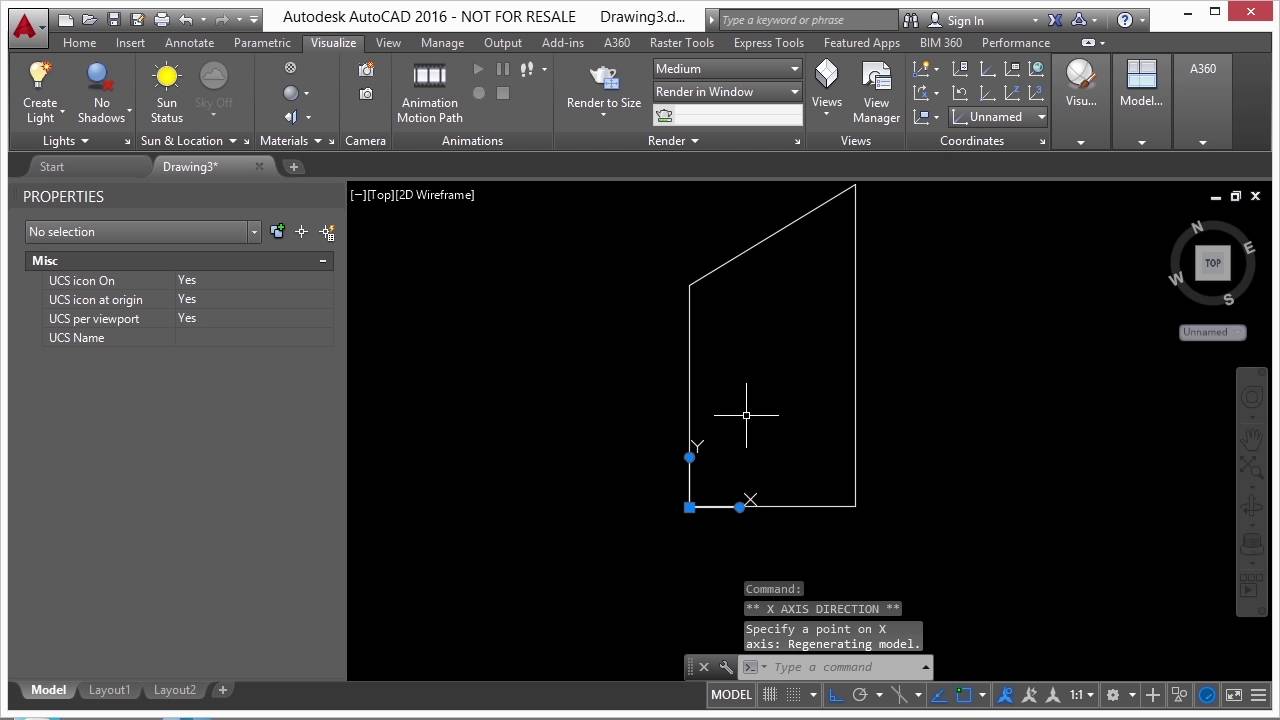This screenshot has height=720, width=1280.
Task: Open the No selection dropdown in Properties
Action: [143, 232]
